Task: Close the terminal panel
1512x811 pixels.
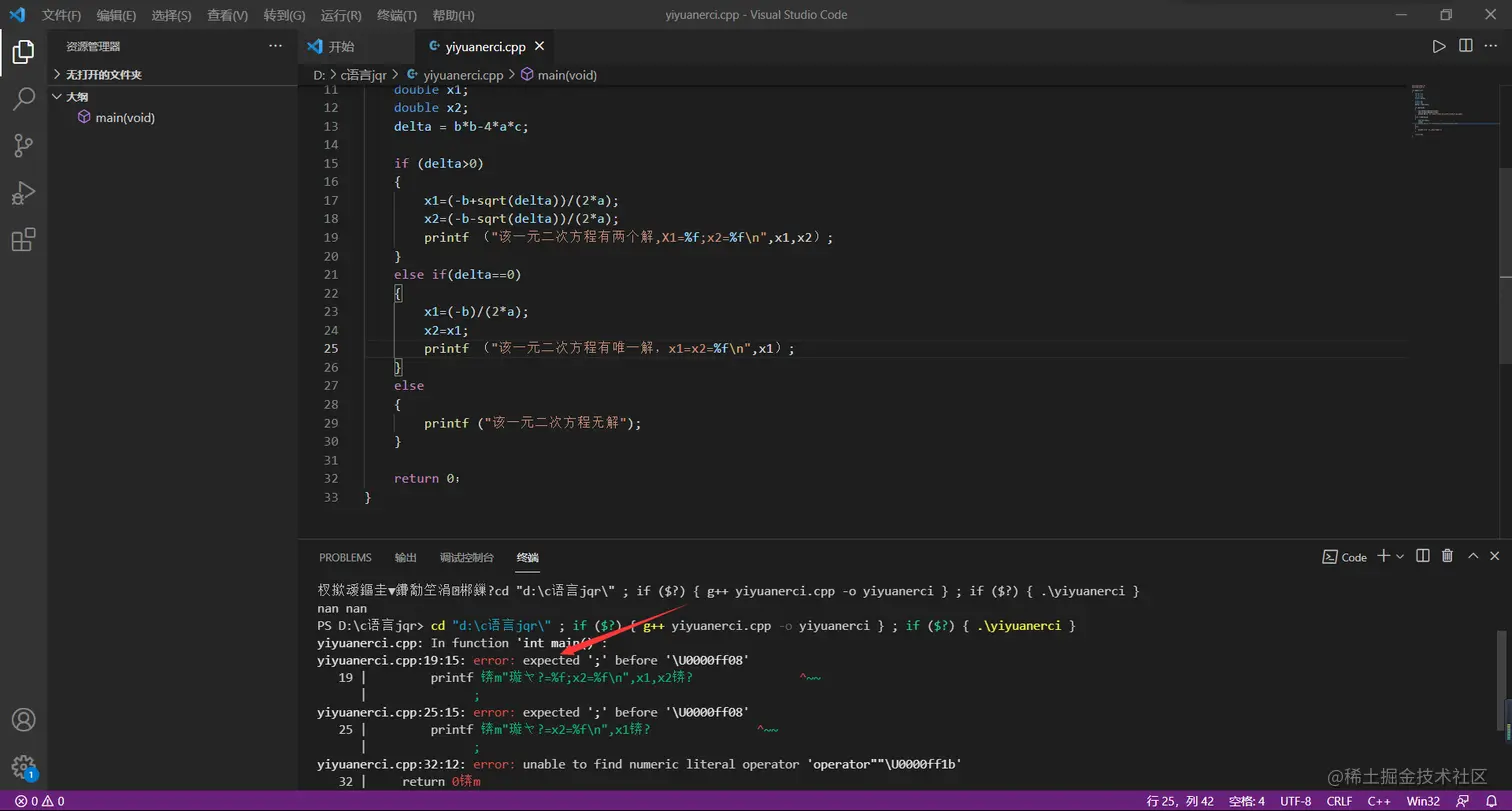Action: pos(1495,556)
